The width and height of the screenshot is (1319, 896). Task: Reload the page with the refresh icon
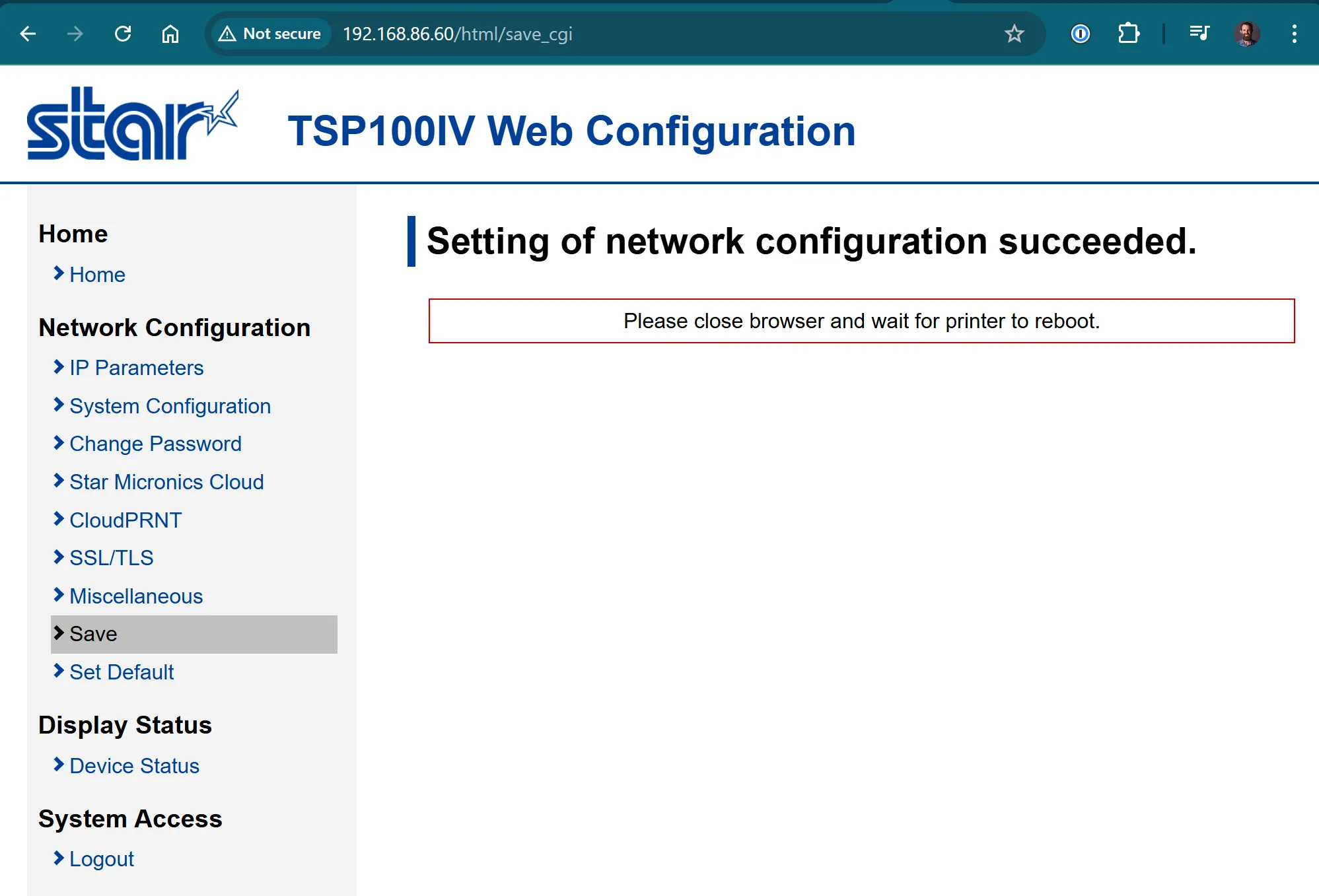(123, 34)
